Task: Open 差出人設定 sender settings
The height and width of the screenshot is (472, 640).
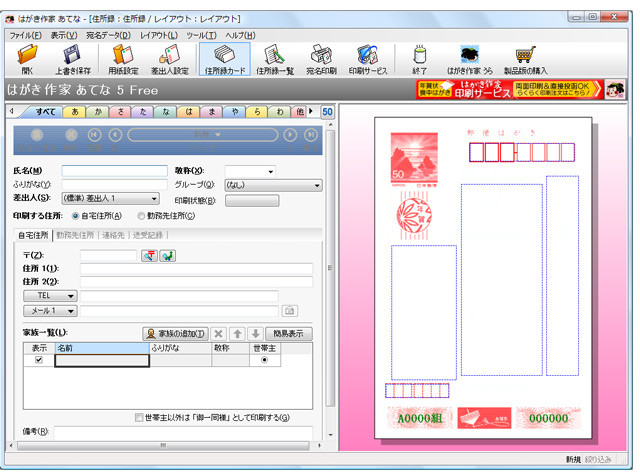Action: point(170,60)
